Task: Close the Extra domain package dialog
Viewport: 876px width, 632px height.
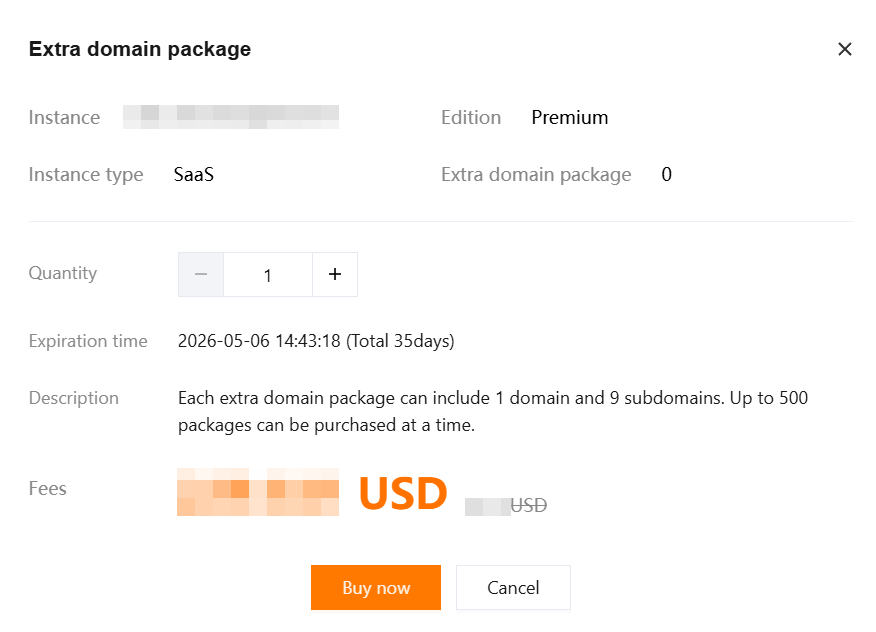Action: [845, 49]
